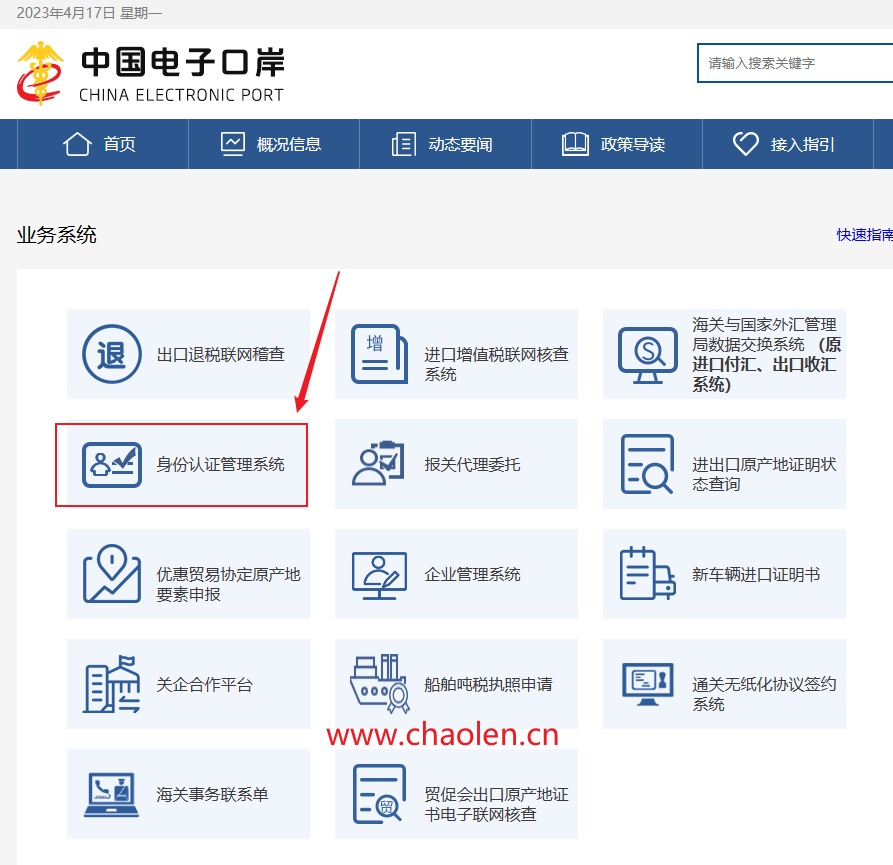893x865 pixels.
Task: Click the 优惠贸易协定原产地要素申报 map pin icon
Action: [x=111, y=574]
